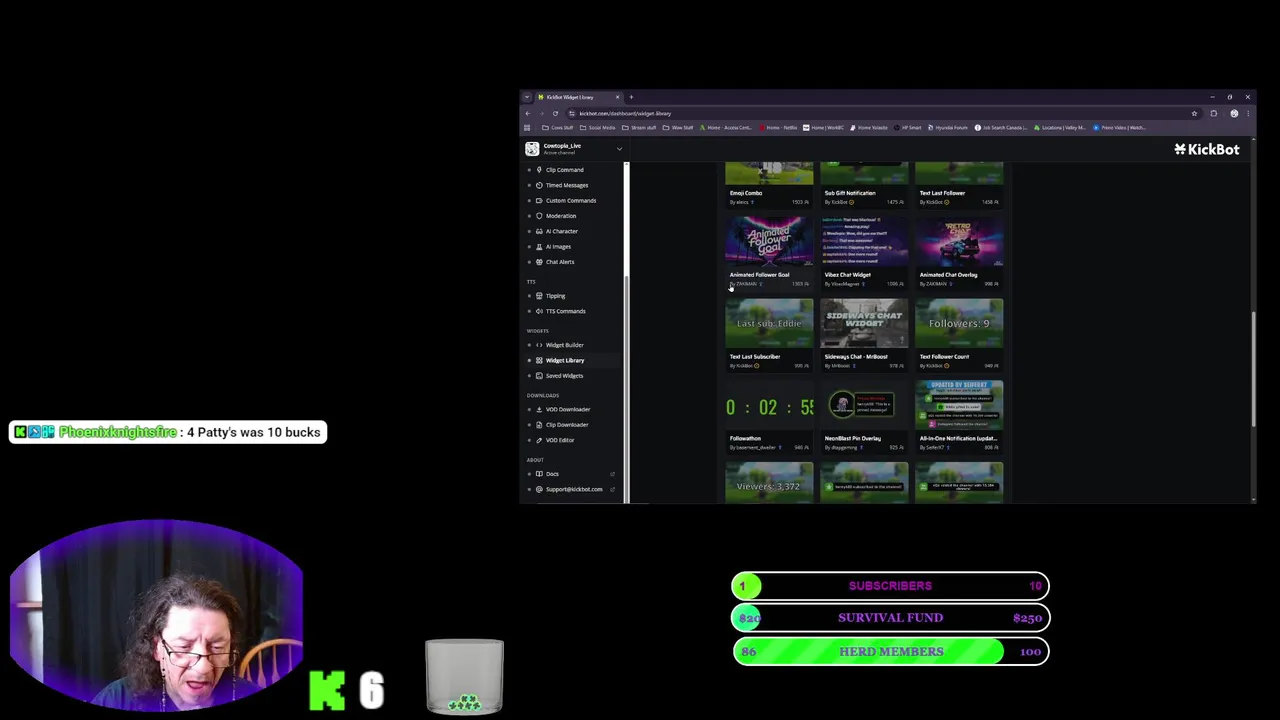Open Custom Commands in the sidebar
Viewport: 1280px width, 720px height.
coord(570,200)
